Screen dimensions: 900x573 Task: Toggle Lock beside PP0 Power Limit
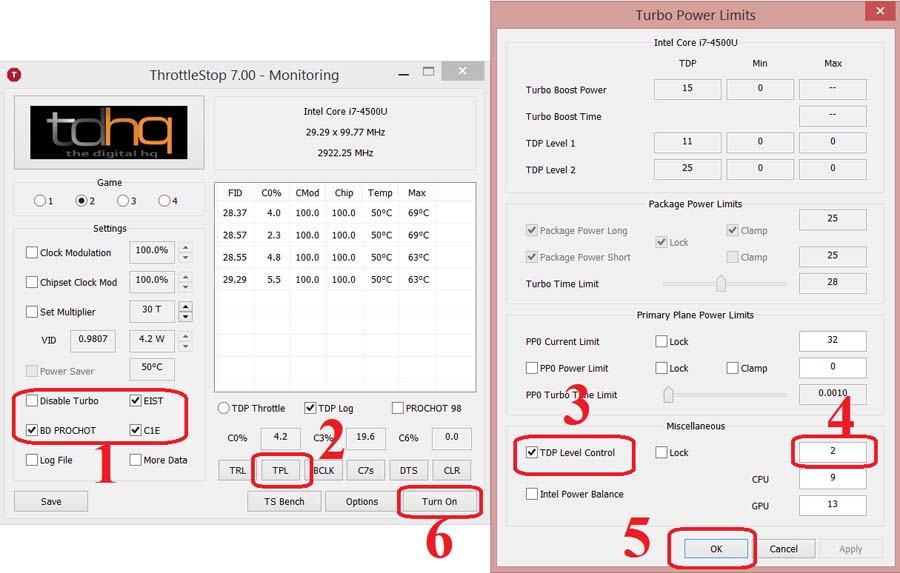point(661,367)
